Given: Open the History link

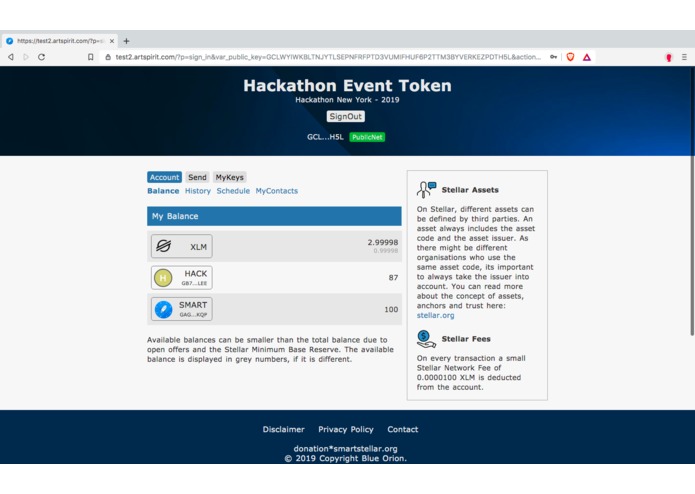Looking at the screenshot, I should point(198,191).
